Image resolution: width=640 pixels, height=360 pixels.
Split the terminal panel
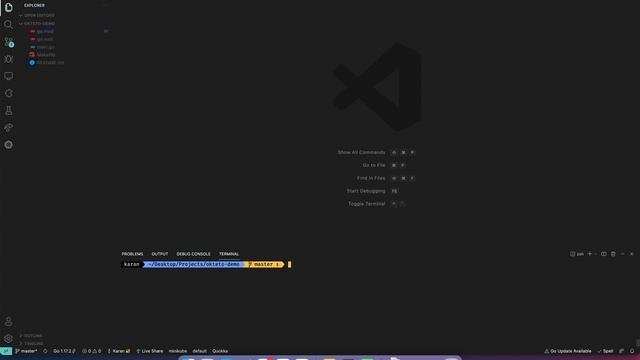[x=604, y=254]
